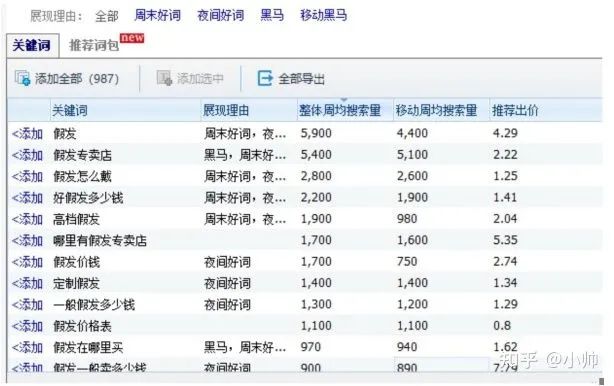
Task: Add the keyword 假发价格表
Action: (27, 326)
